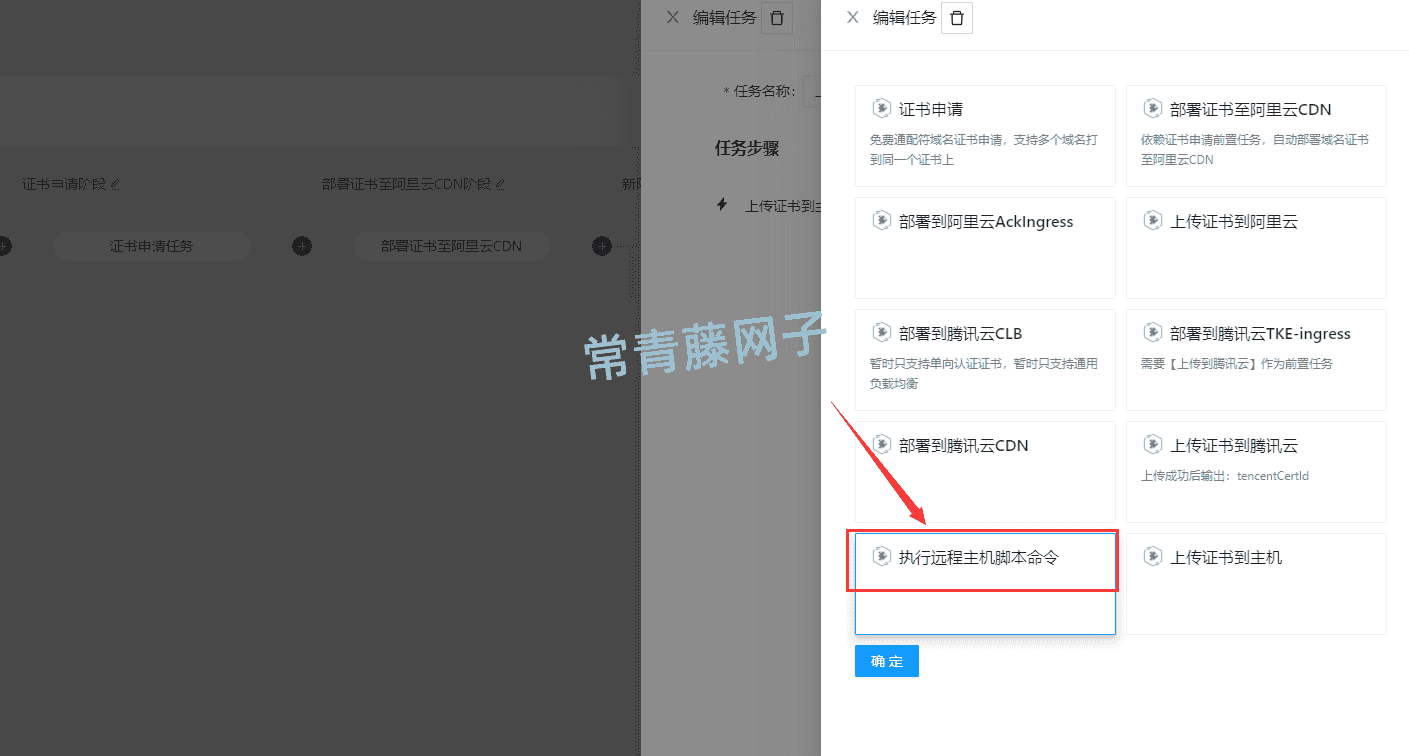Click the icon beside 部署到腾讯云CLB
This screenshot has height=756, width=1409.
[x=881, y=332]
